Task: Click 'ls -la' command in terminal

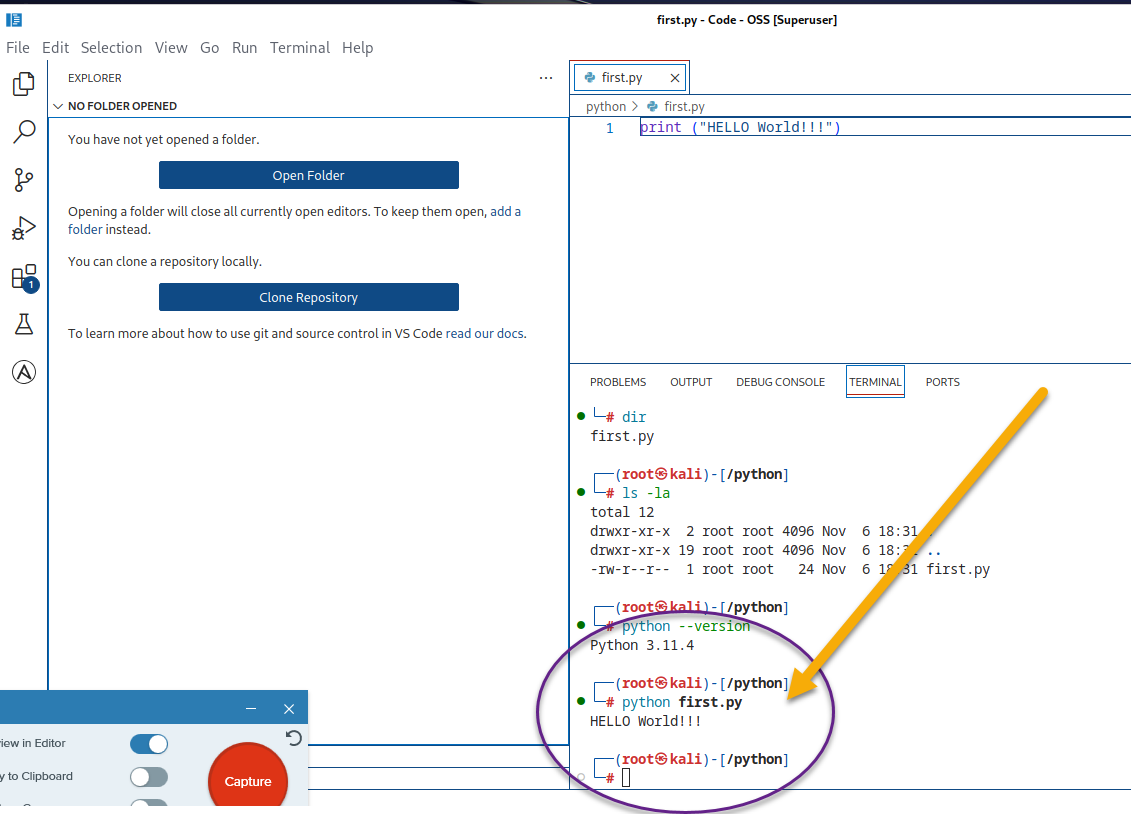Action: [646, 493]
